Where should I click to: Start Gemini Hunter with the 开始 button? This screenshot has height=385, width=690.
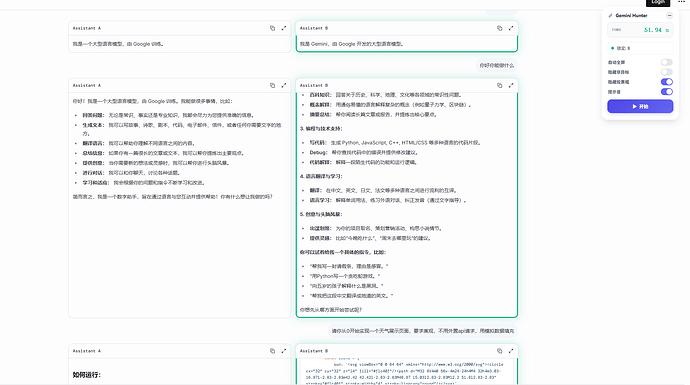pyautogui.click(x=640, y=106)
